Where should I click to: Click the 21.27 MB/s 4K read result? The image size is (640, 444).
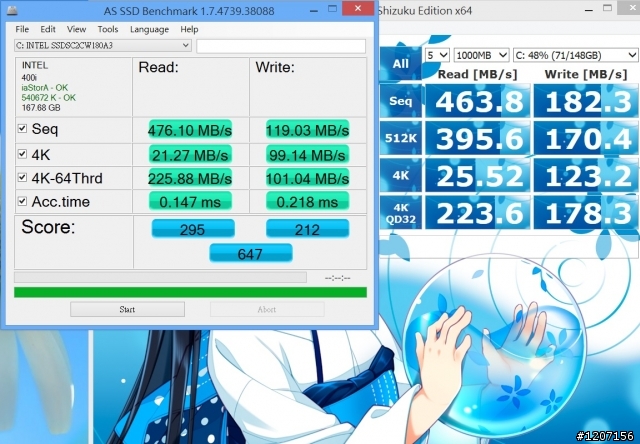point(190,155)
